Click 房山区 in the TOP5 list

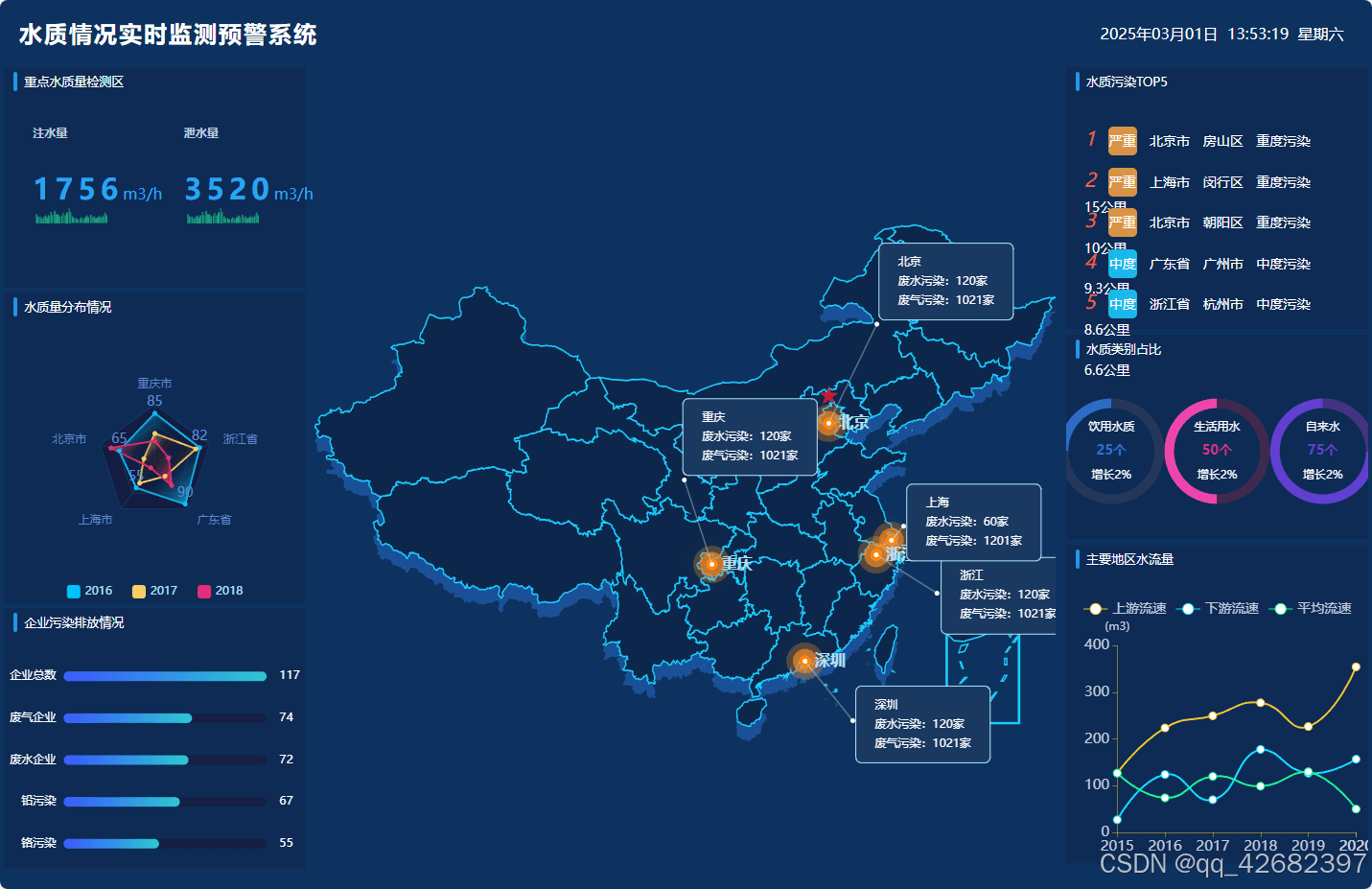click(x=1222, y=142)
